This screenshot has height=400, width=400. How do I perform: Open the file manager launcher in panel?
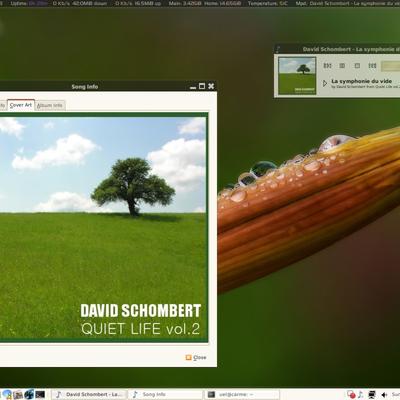18,394
